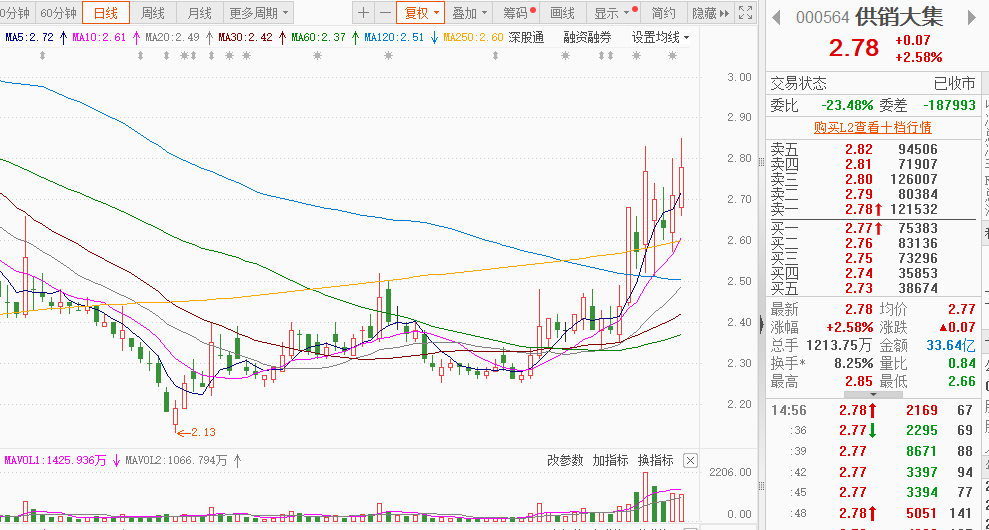This screenshot has height=530, width=989.
Task: Click the MA60:2.37 moving average label
Action: (319, 38)
